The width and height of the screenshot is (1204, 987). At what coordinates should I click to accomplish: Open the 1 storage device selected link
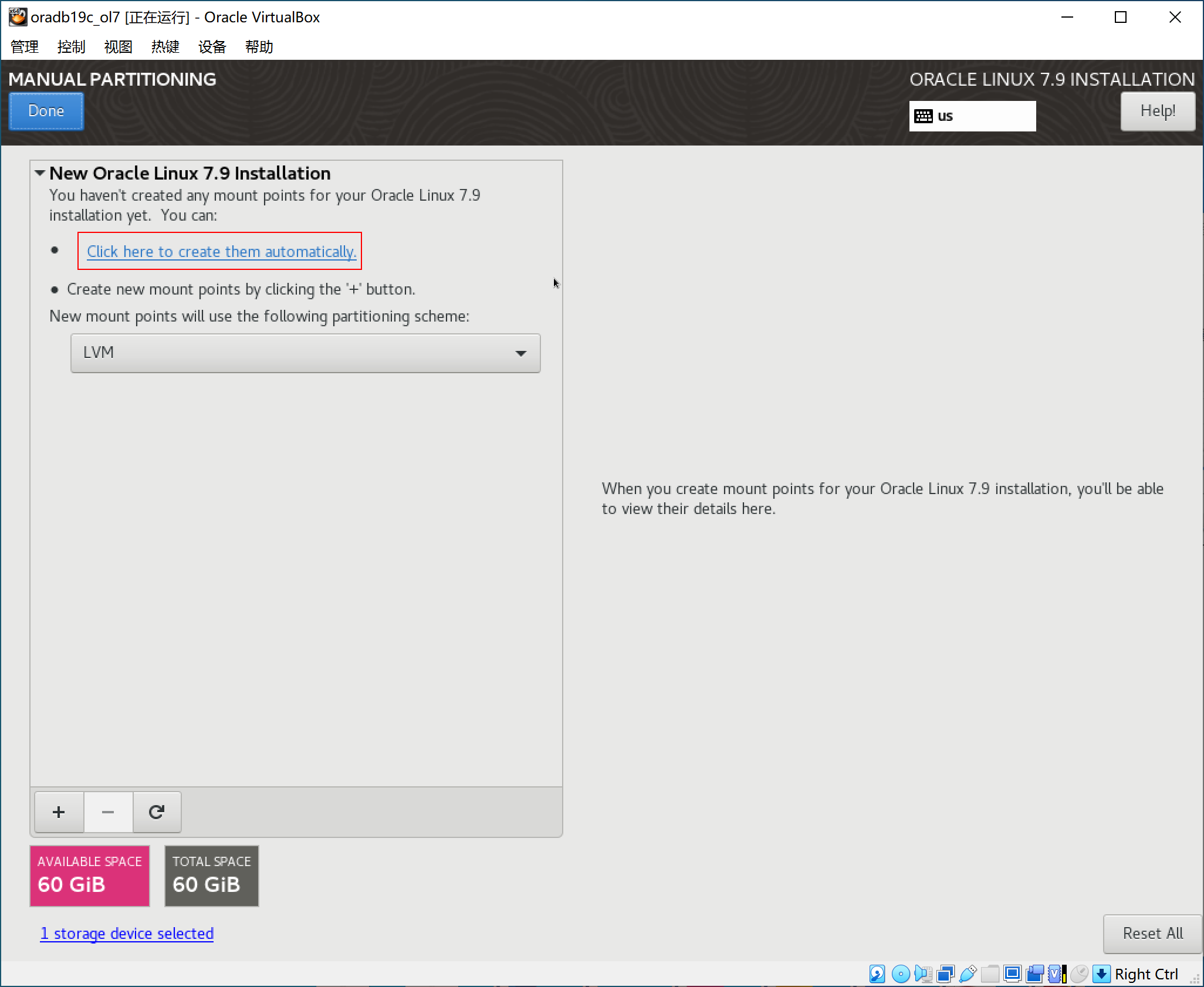(x=127, y=934)
